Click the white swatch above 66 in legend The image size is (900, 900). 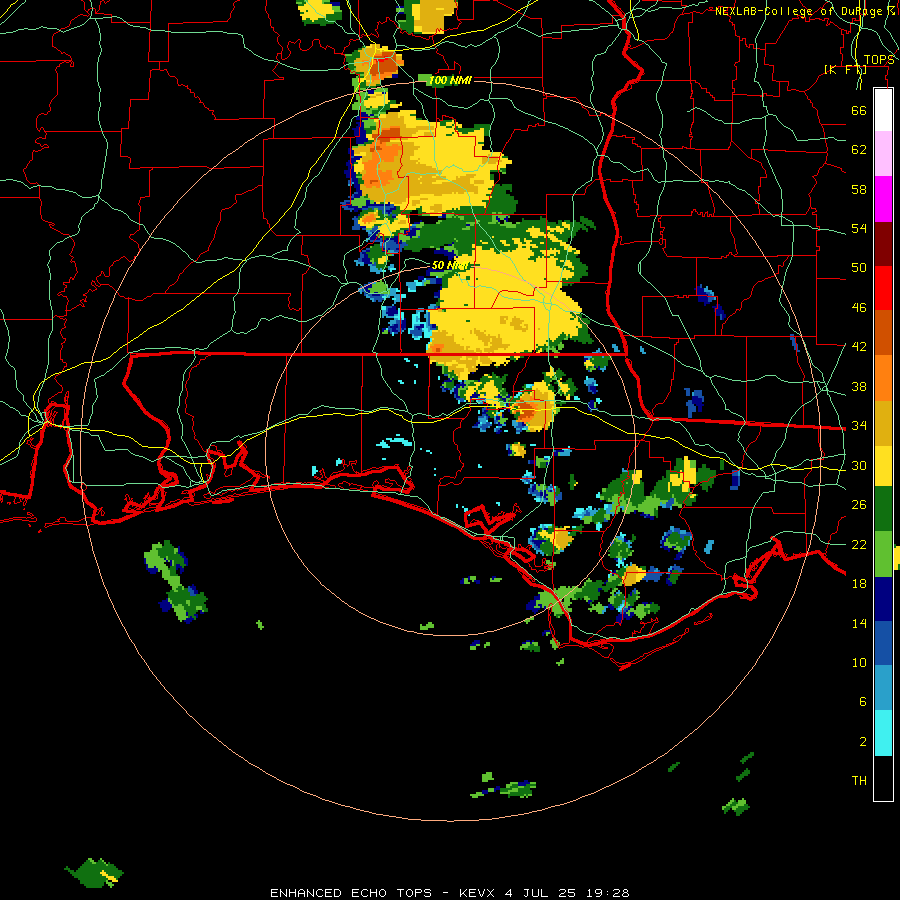click(883, 110)
